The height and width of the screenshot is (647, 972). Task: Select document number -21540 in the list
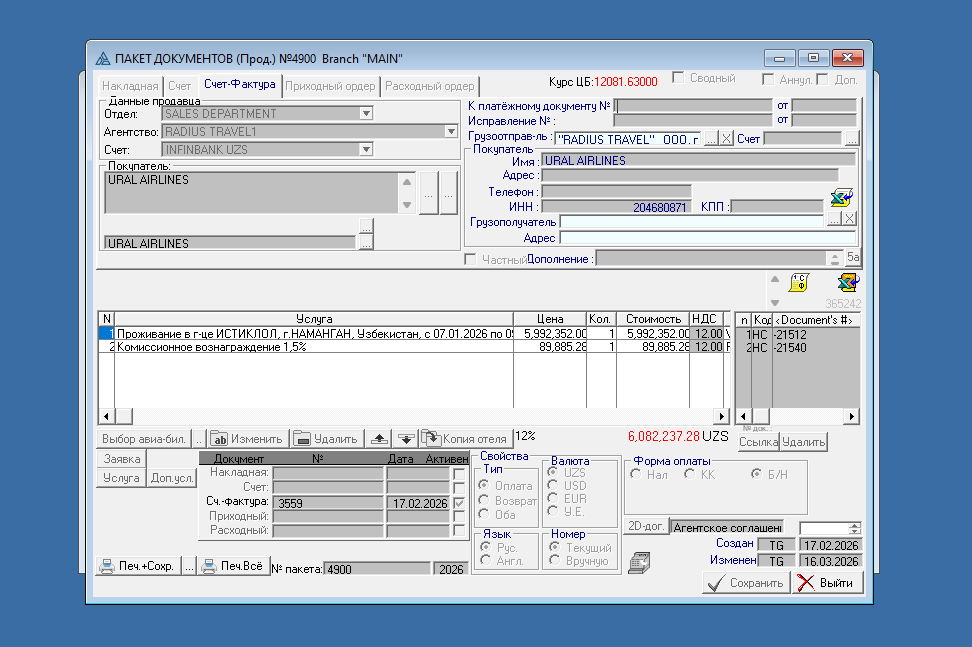[790, 348]
